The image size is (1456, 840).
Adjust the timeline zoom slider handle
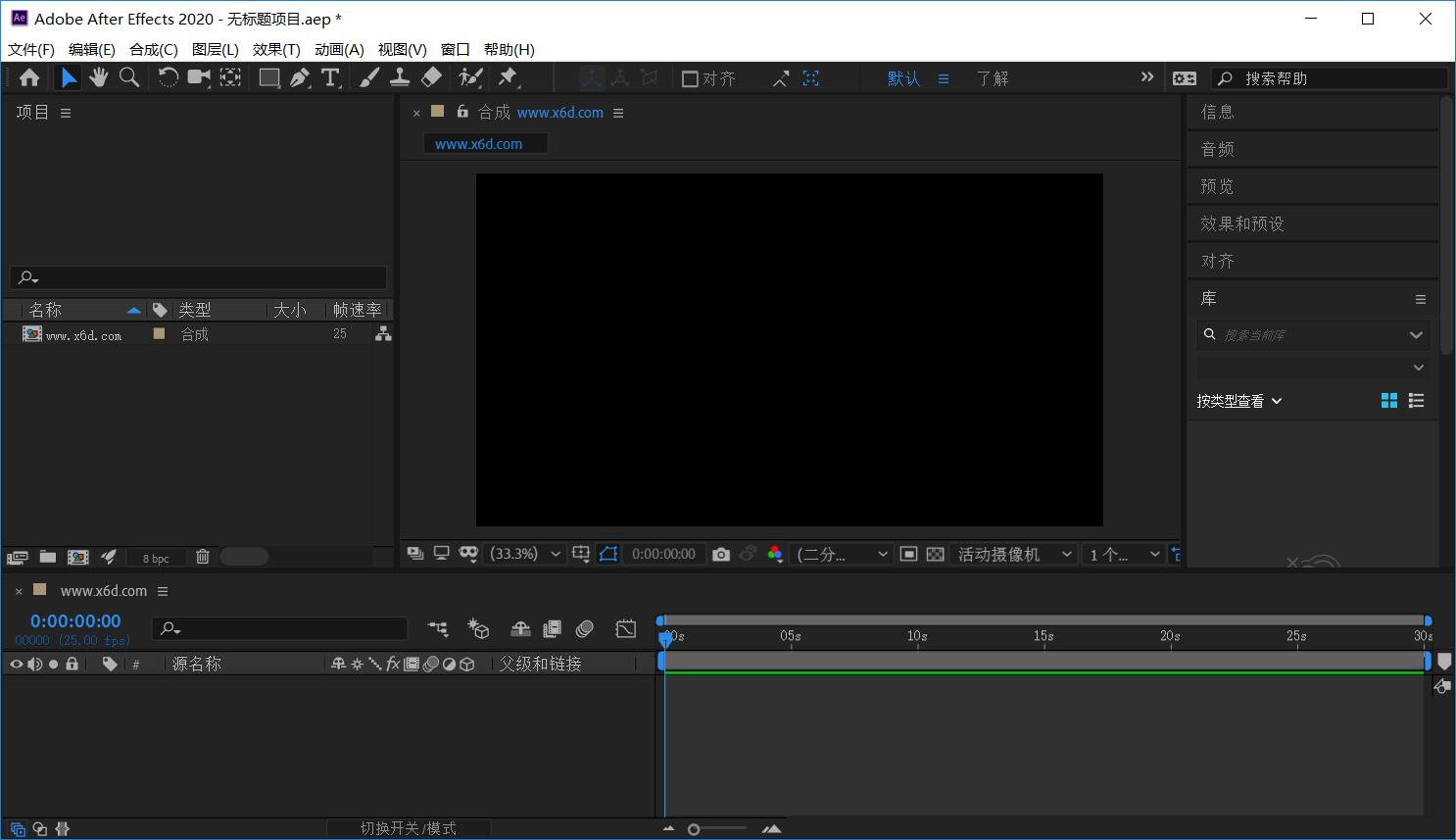coord(694,829)
